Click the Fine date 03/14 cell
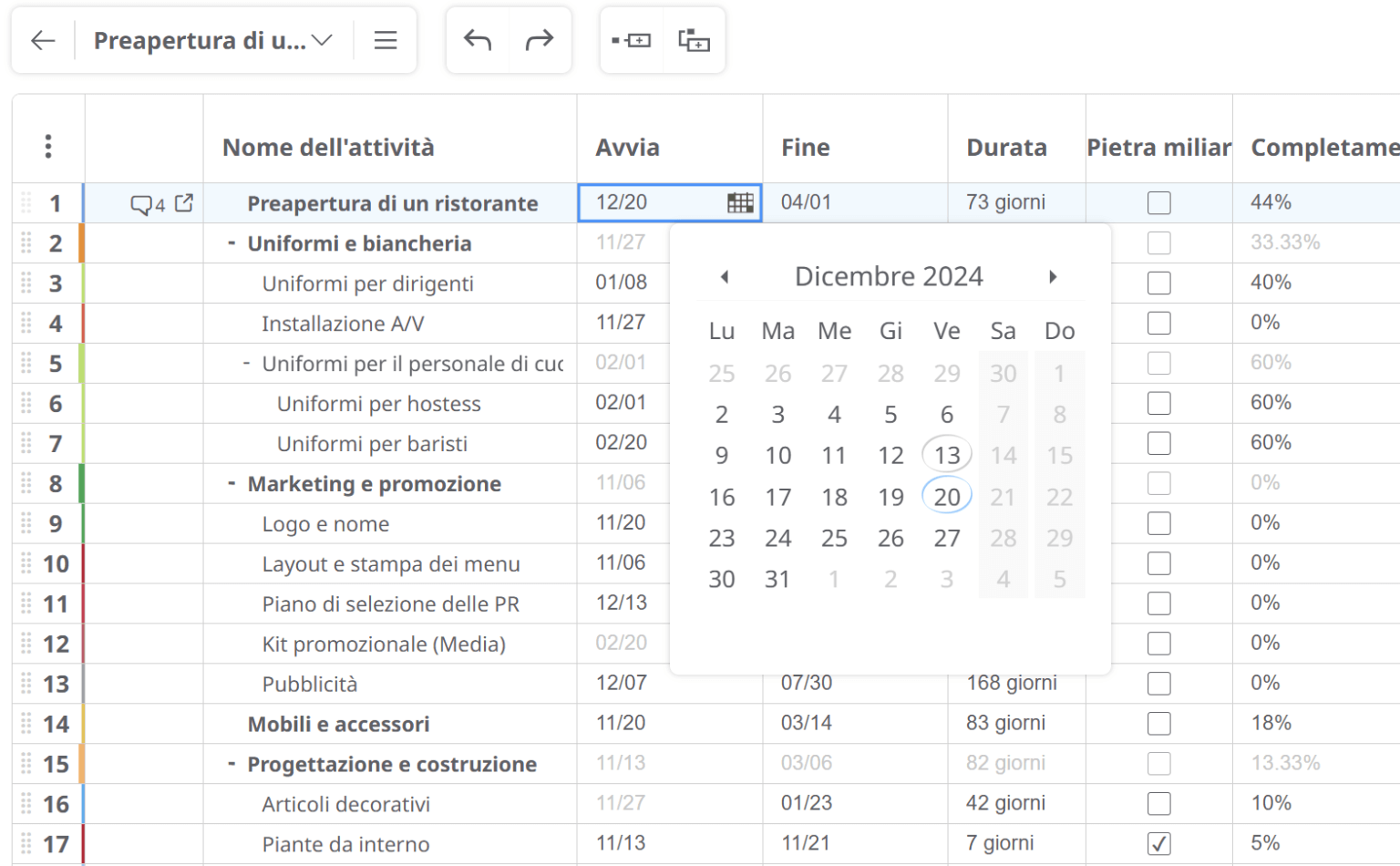Image resolution: width=1400 pixels, height=866 pixels. click(855, 724)
